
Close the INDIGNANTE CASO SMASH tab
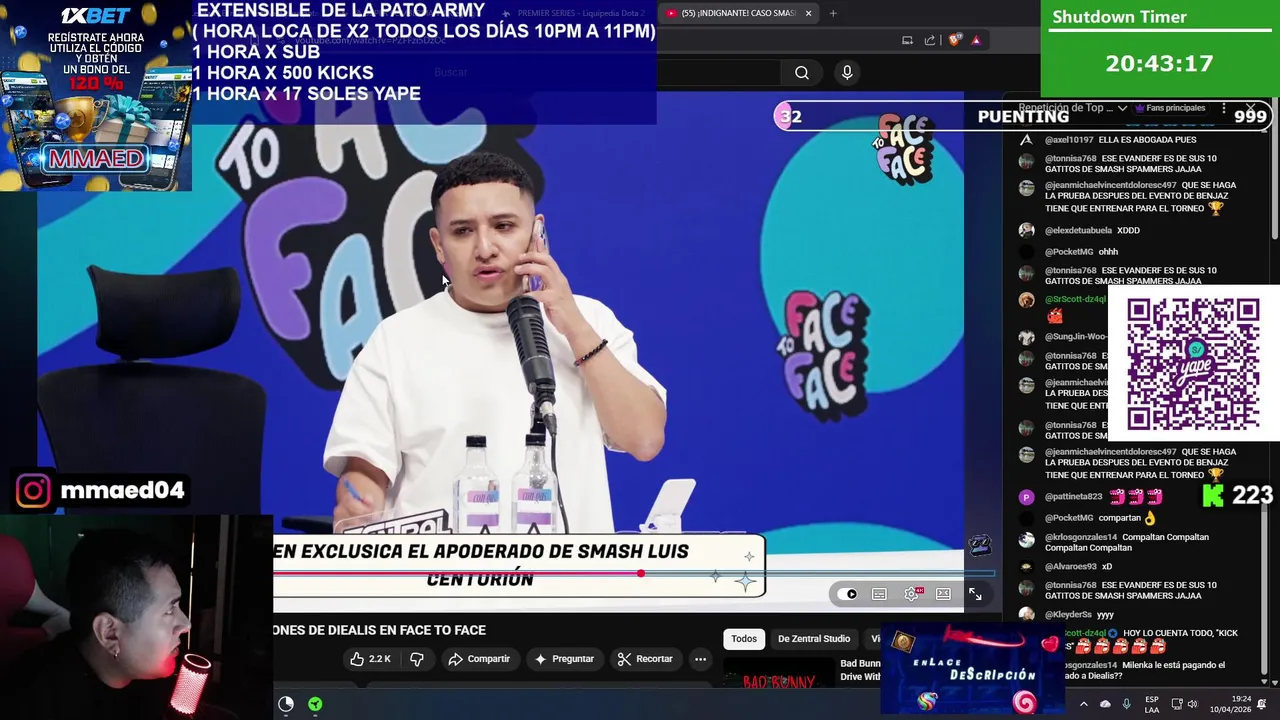[808, 13]
